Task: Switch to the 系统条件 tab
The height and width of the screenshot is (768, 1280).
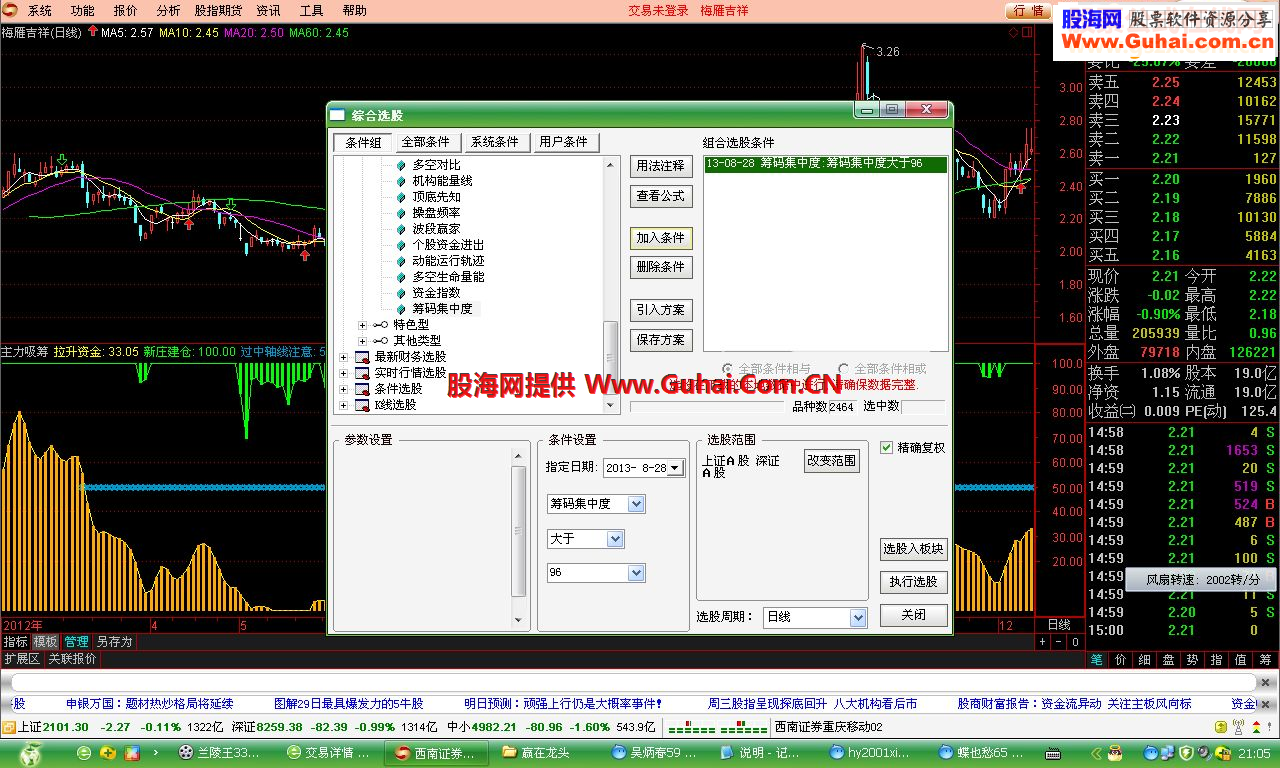Action: point(495,142)
